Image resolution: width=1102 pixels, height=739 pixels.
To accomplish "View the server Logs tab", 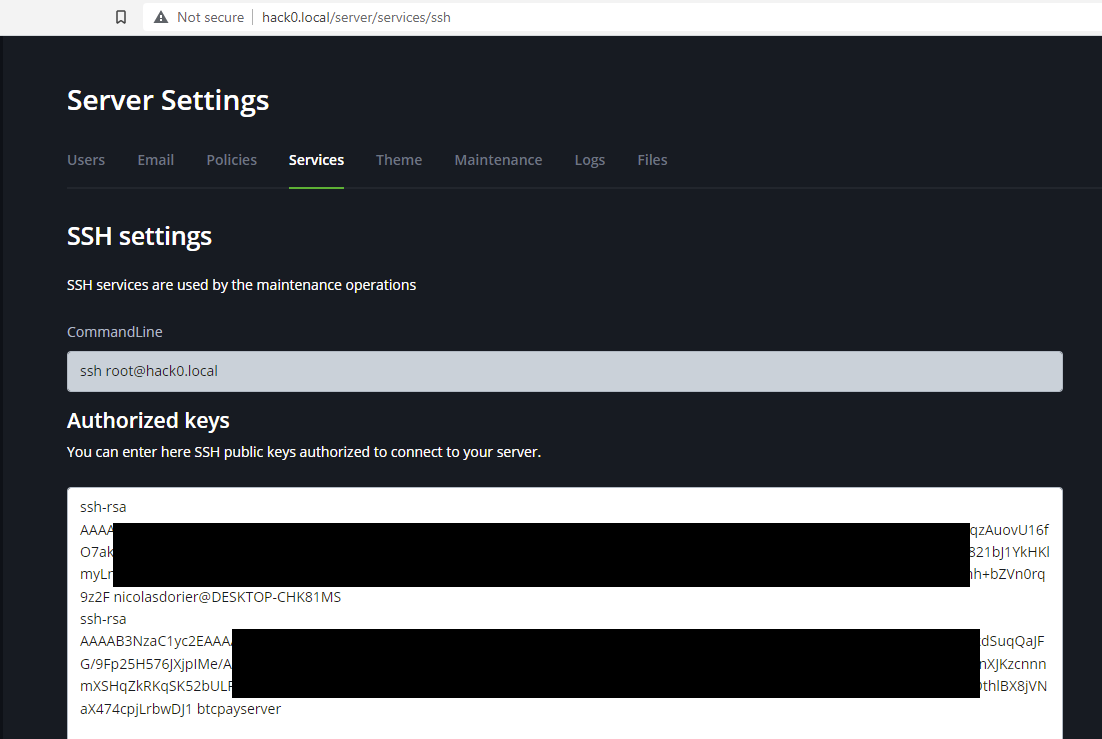I will [x=590, y=160].
